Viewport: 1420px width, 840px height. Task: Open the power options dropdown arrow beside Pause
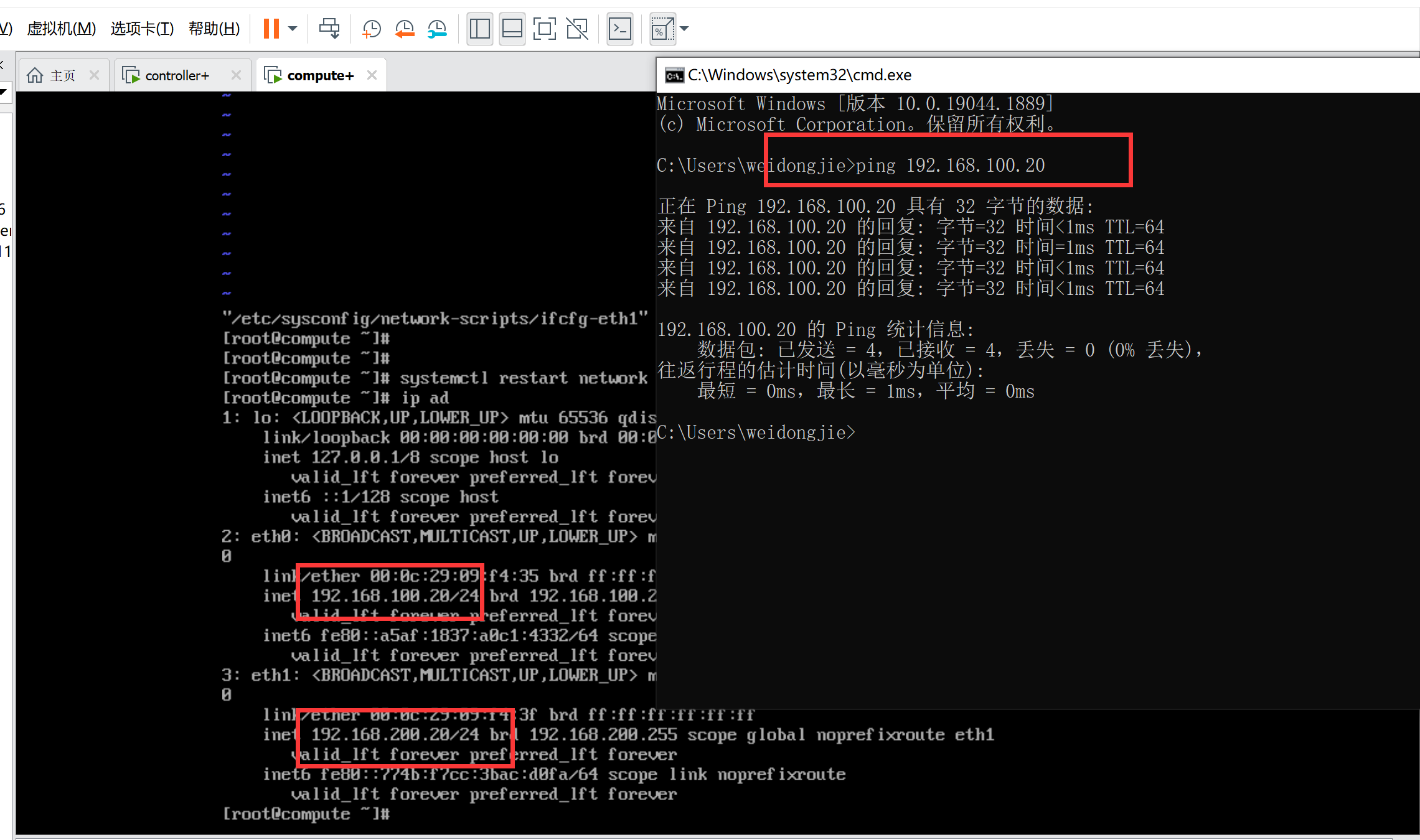coord(293,29)
